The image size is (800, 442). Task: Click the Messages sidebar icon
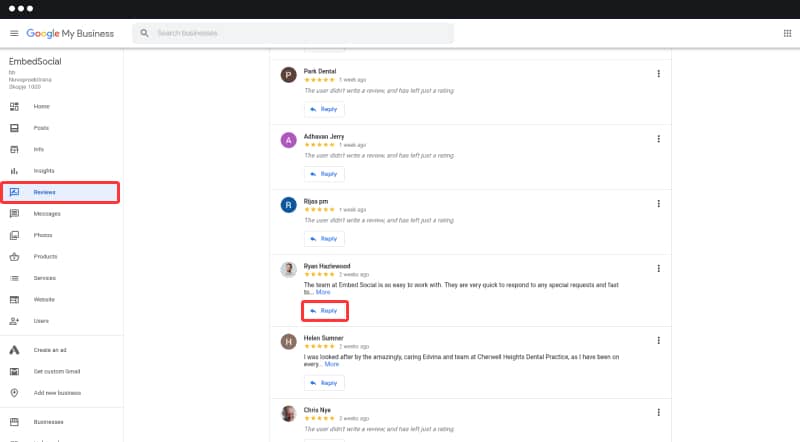pos(14,214)
